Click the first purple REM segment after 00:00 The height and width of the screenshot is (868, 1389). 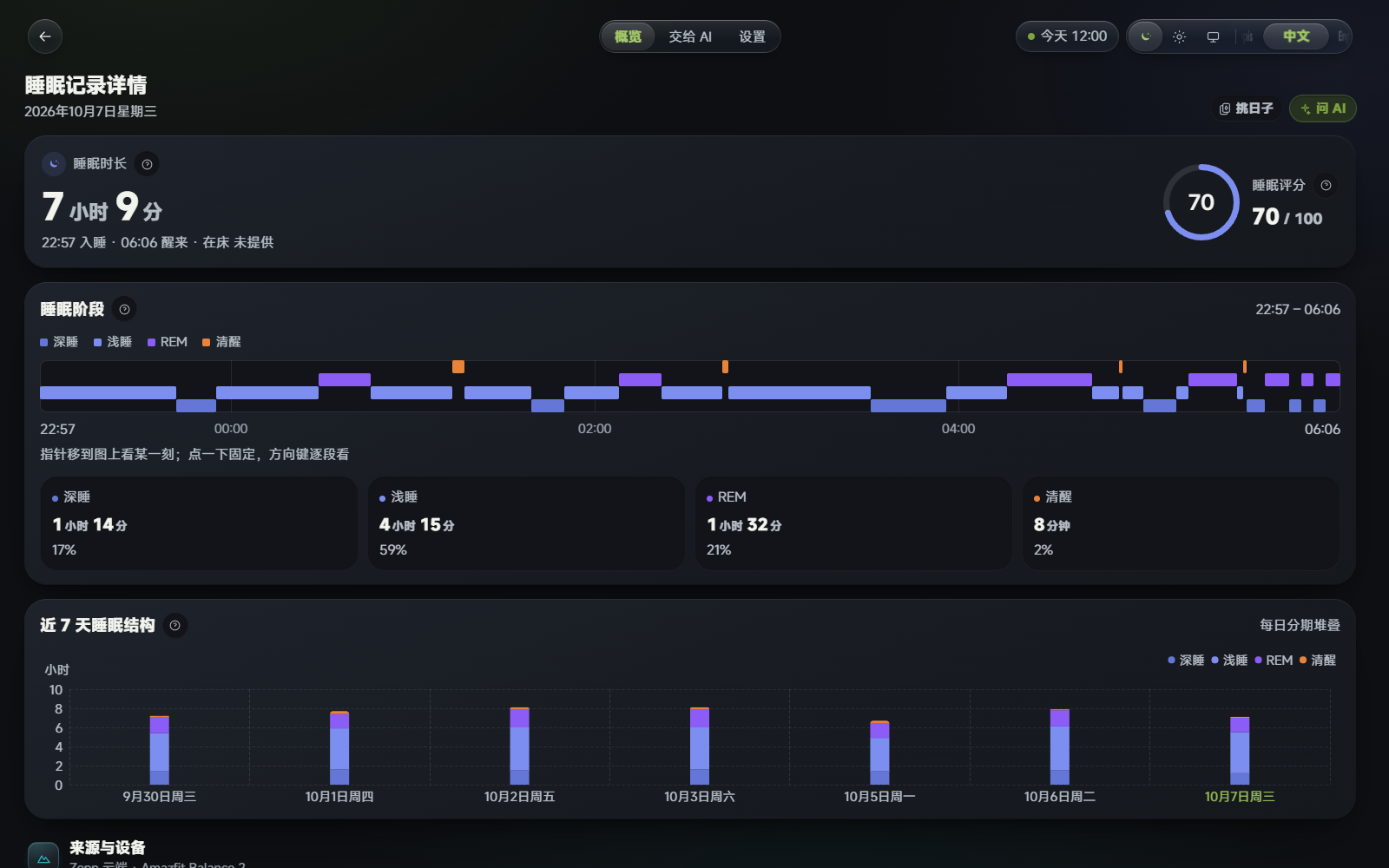point(345,379)
